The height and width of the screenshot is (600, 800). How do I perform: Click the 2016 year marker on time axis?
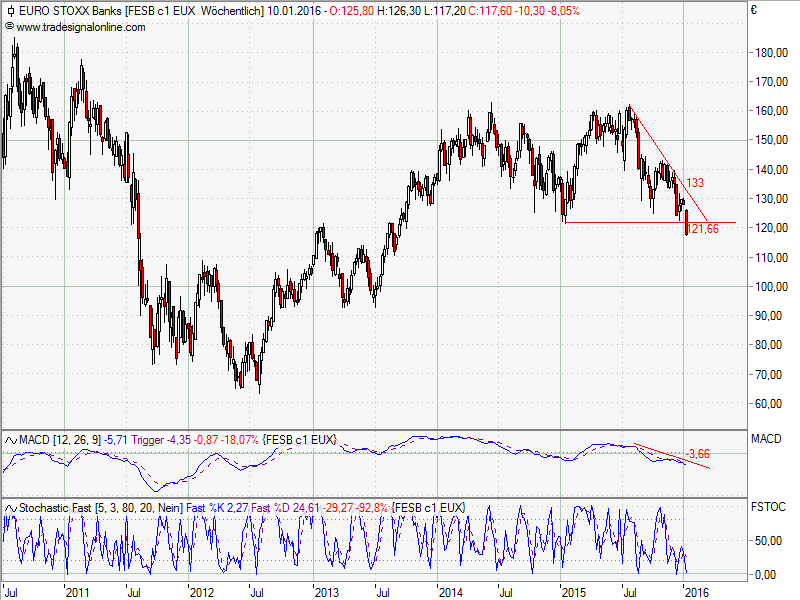pyautogui.click(x=696, y=591)
